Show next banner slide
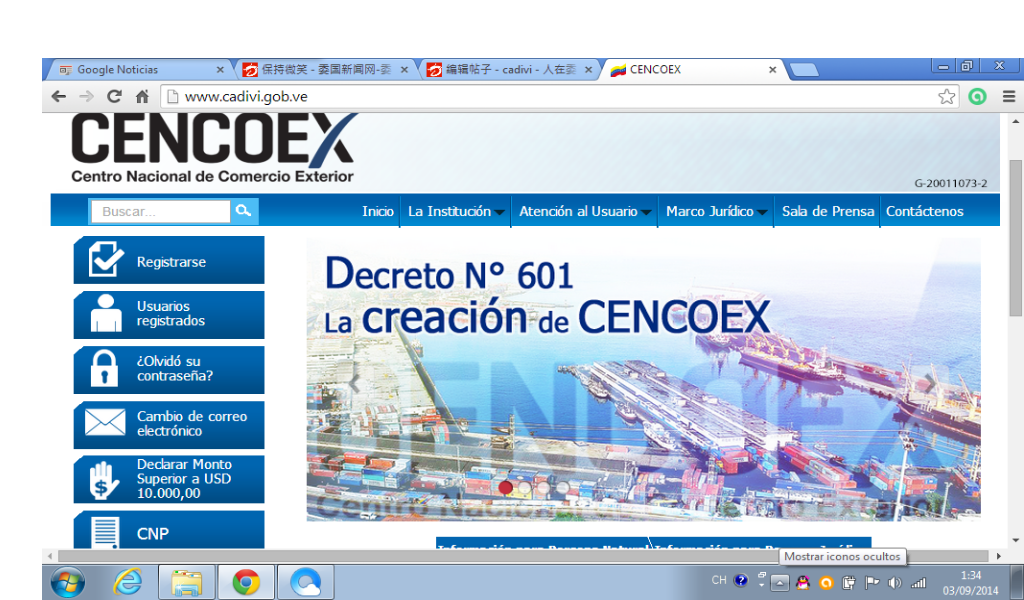Viewport: 1024px width, 600px height. click(x=930, y=384)
